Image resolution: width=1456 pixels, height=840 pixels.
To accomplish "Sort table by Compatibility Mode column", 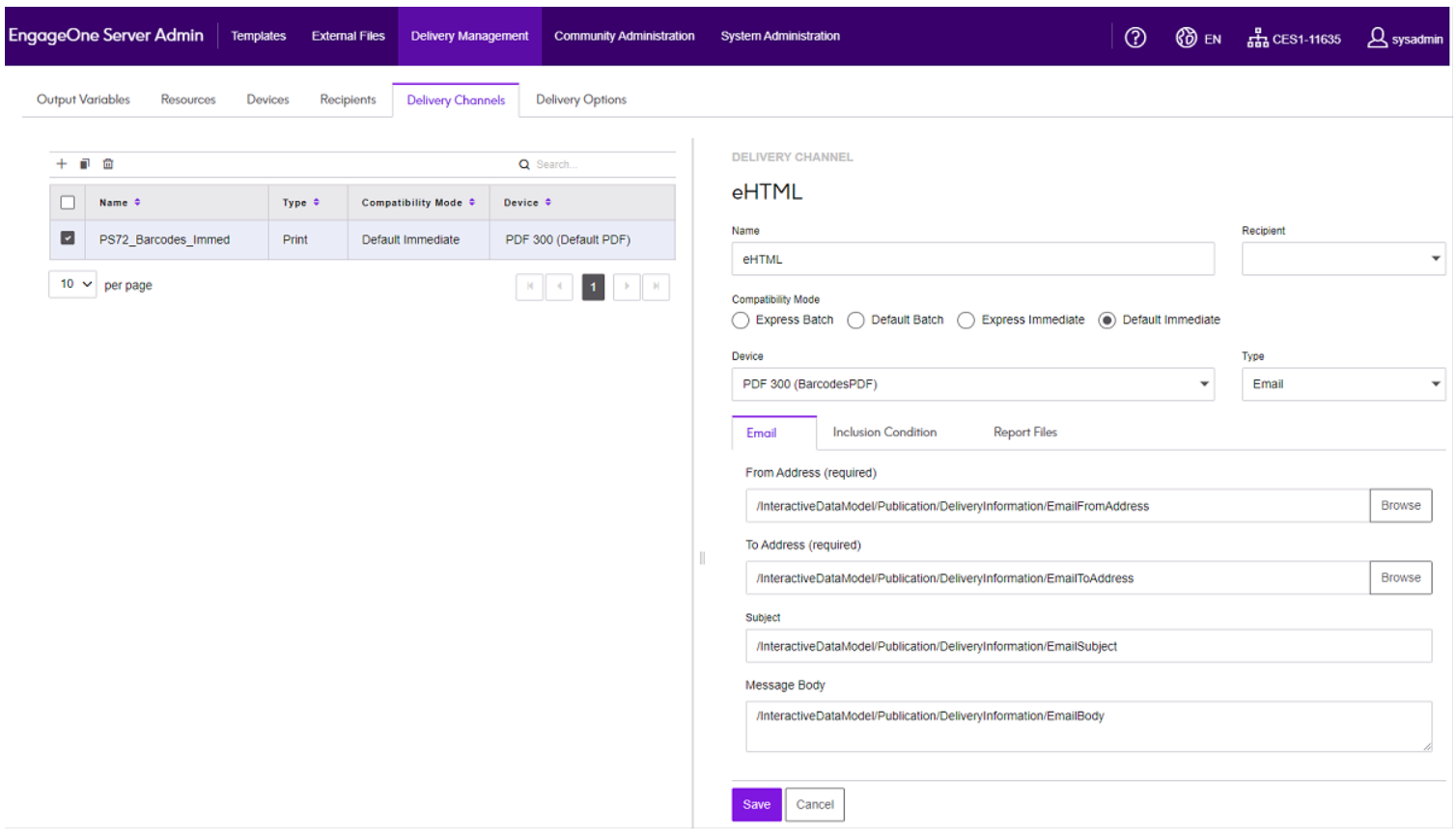I will (x=472, y=203).
